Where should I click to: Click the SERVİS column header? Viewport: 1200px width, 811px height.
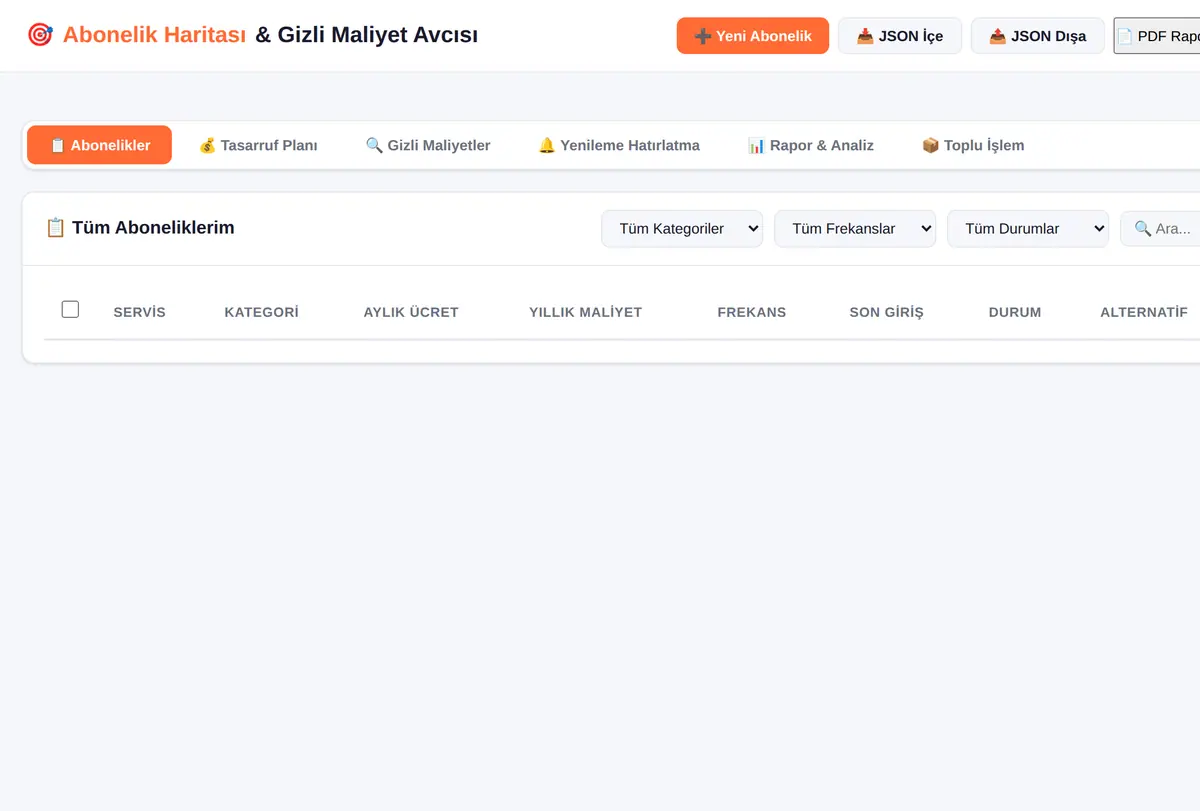pos(140,312)
